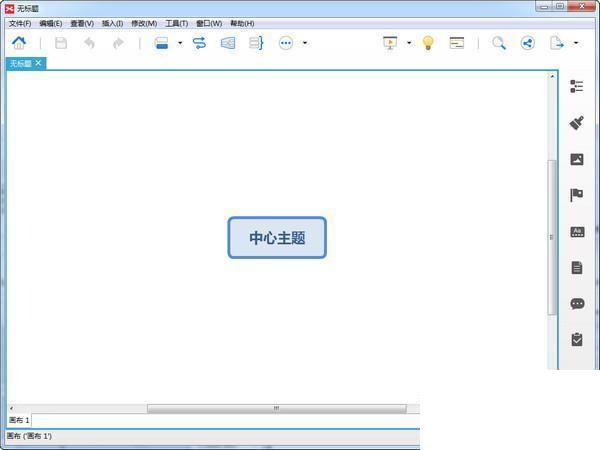This screenshot has height=450, width=600.
Task: Click the scroll-up arrow on canvas
Action: click(552, 77)
